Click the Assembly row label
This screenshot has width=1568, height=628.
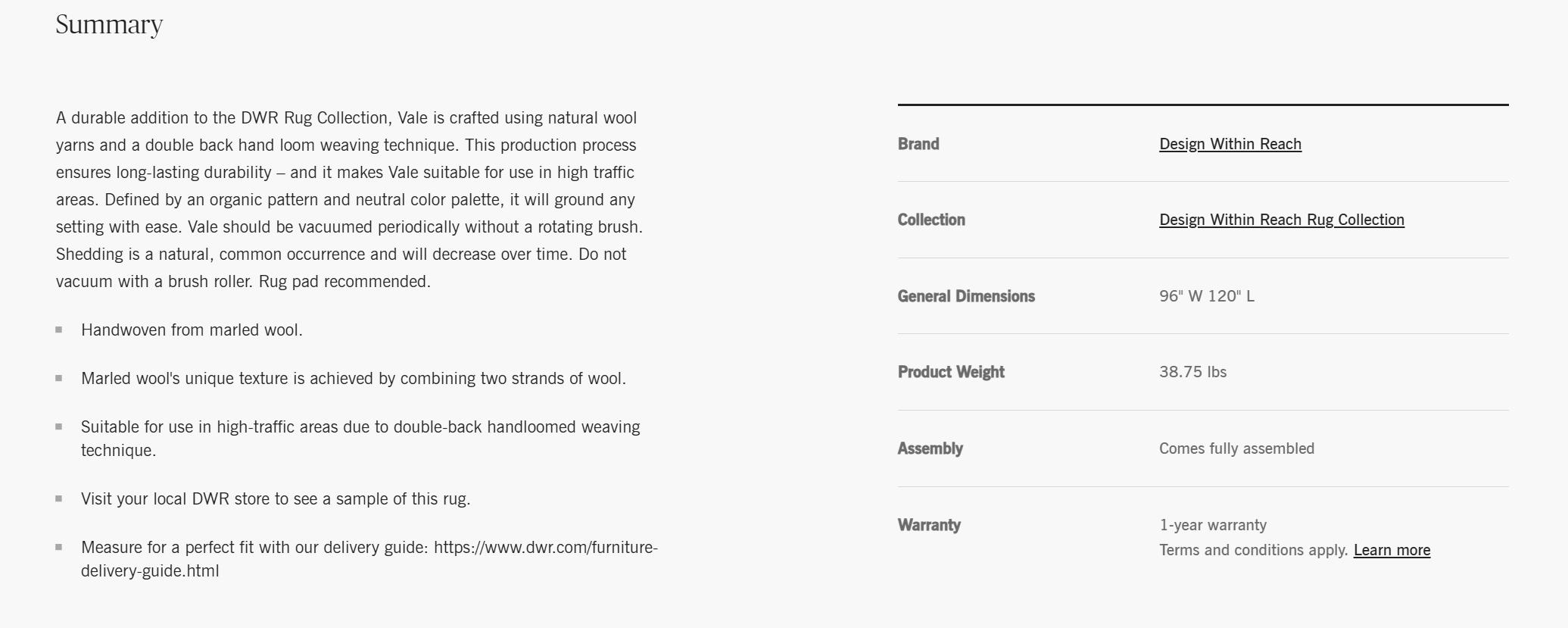(x=930, y=448)
